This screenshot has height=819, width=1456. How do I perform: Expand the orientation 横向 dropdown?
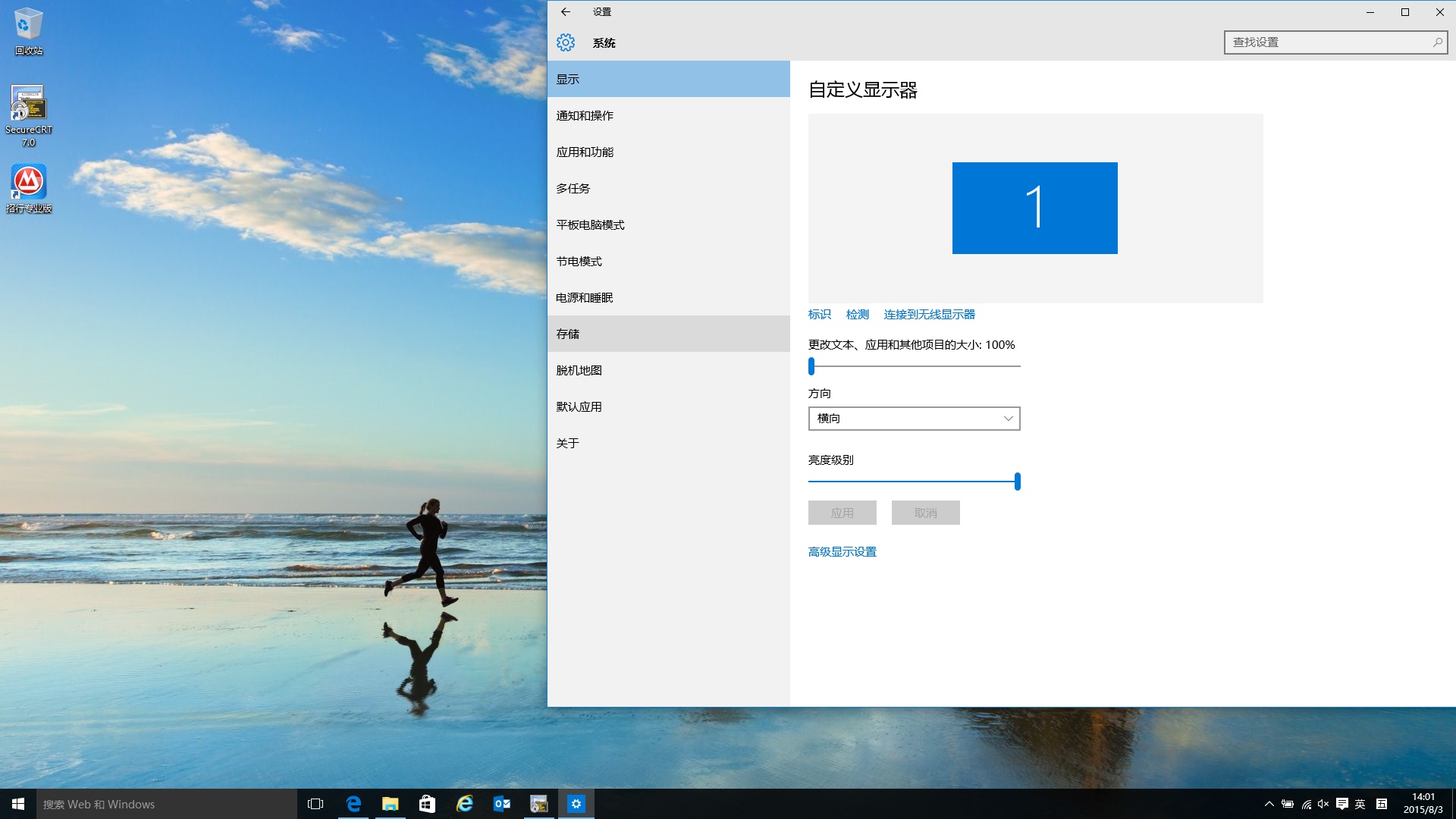click(914, 419)
